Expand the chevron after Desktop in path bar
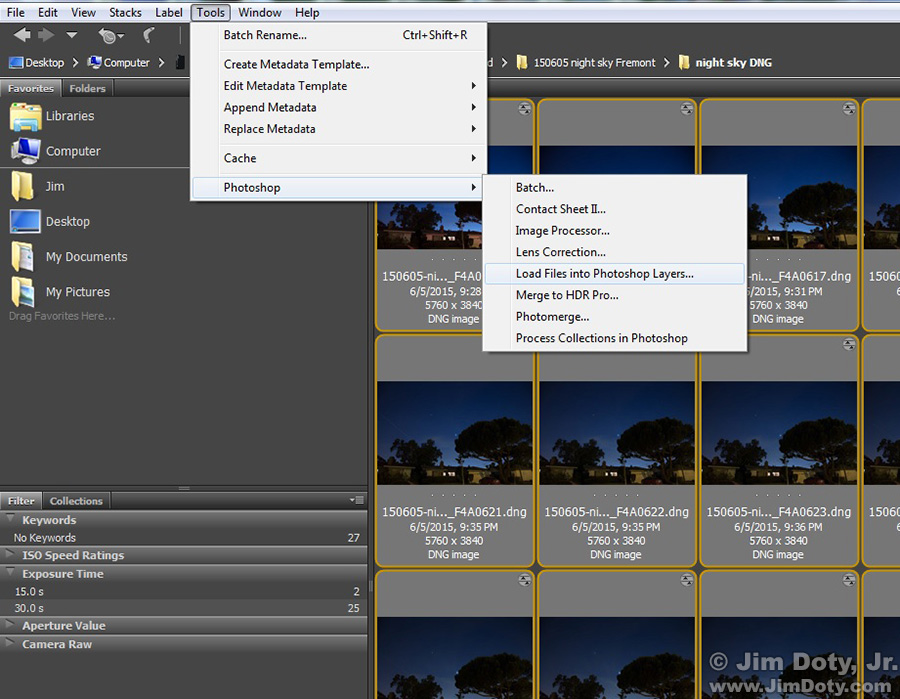This screenshot has height=699, width=900. (x=75, y=63)
